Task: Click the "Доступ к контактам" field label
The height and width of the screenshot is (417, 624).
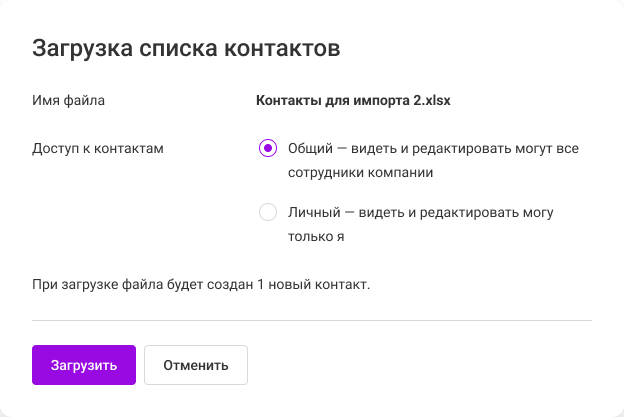Action: (x=98, y=148)
